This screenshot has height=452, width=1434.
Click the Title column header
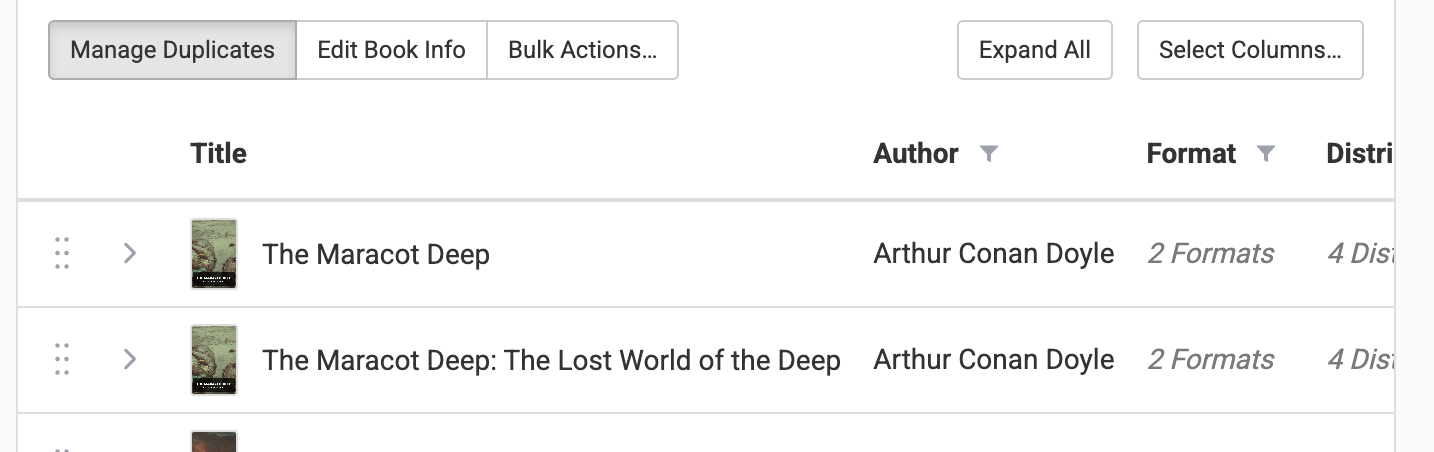[x=218, y=153]
